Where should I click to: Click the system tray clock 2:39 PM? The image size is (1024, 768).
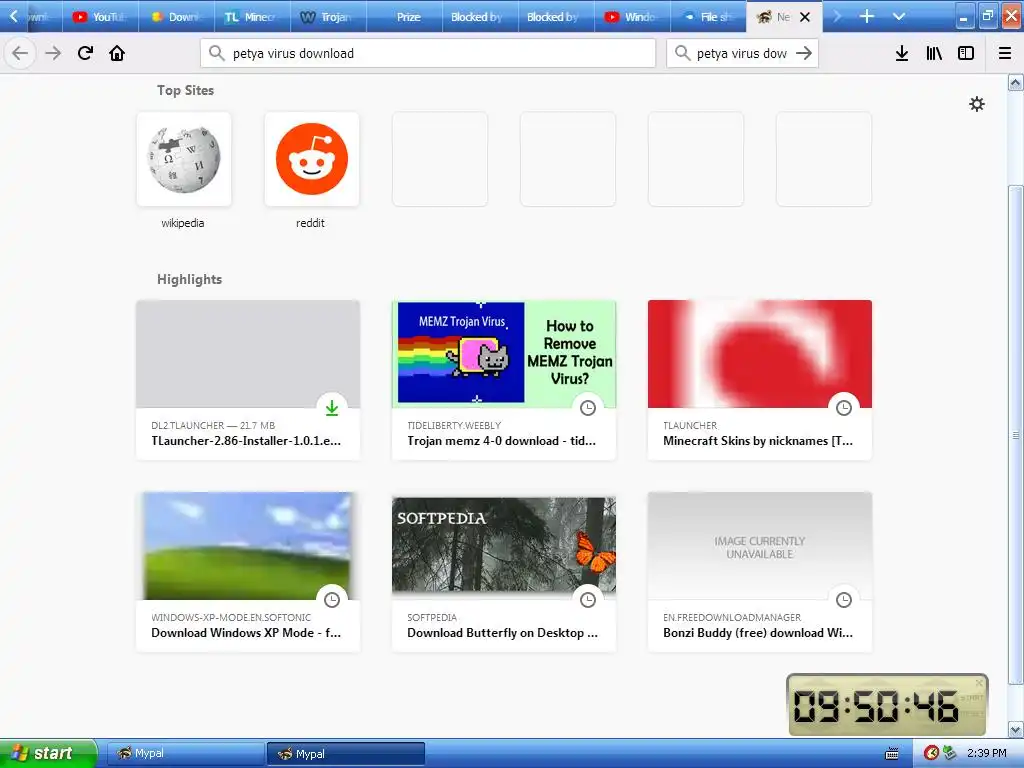pyautogui.click(x=987, y=754)
